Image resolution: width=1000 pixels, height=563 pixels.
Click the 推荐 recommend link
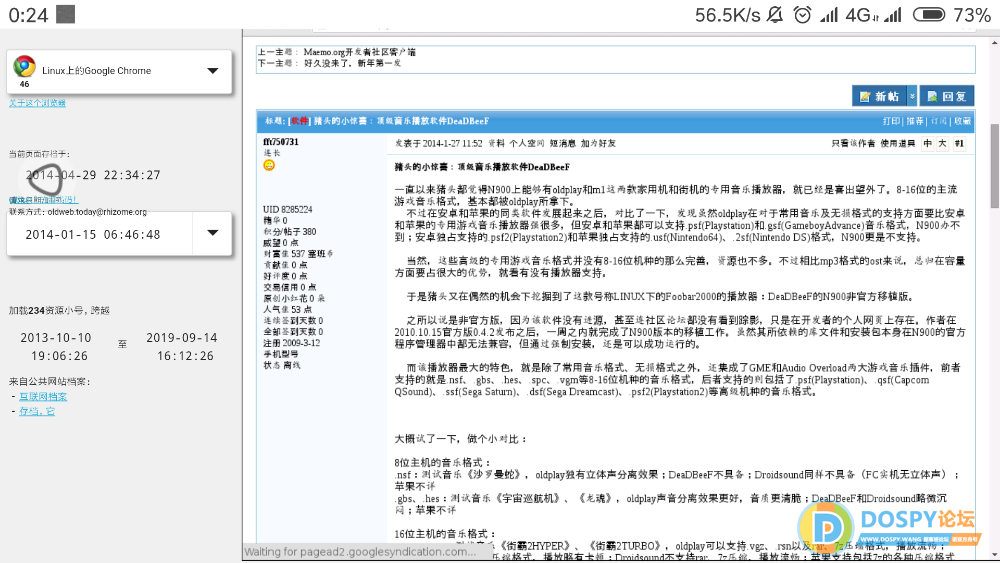[915, 121]
